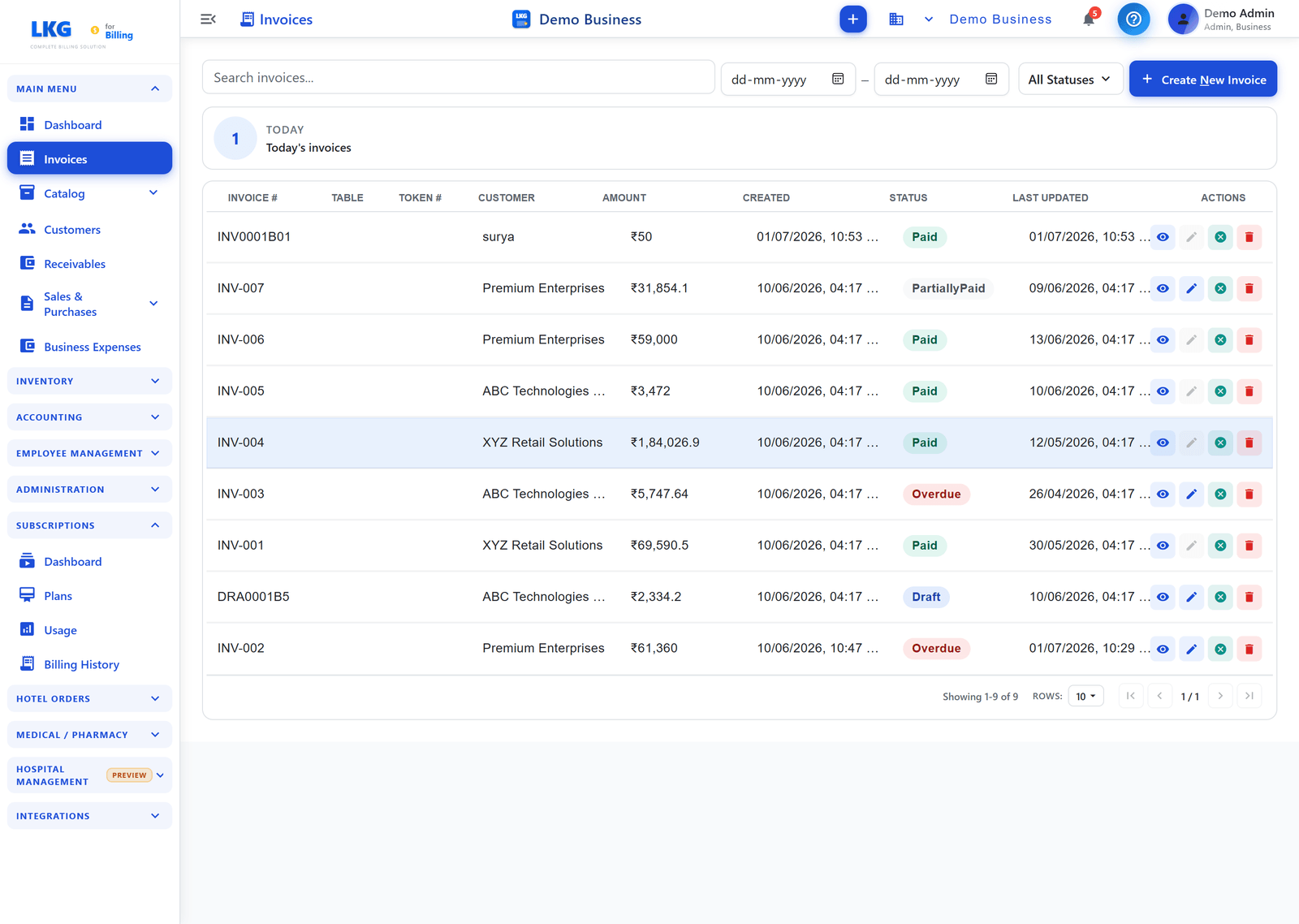Go to the next page of invoices
The image size is (1299, 924).
(1220, 696)
